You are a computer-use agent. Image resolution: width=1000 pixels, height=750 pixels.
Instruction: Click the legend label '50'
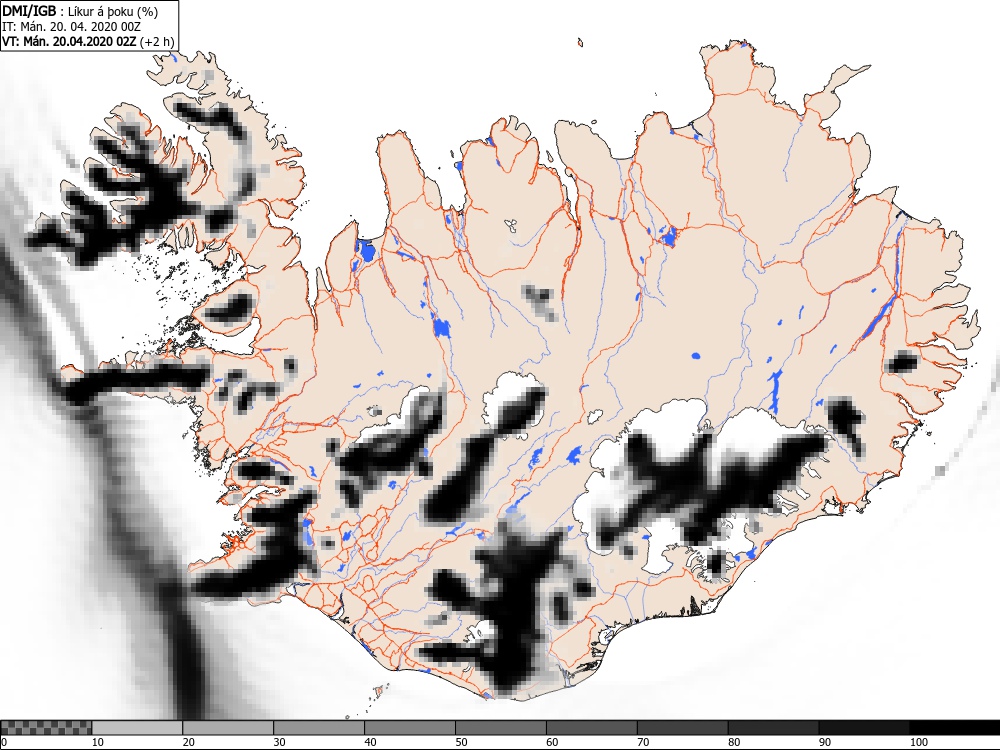(x=461, y=742)
